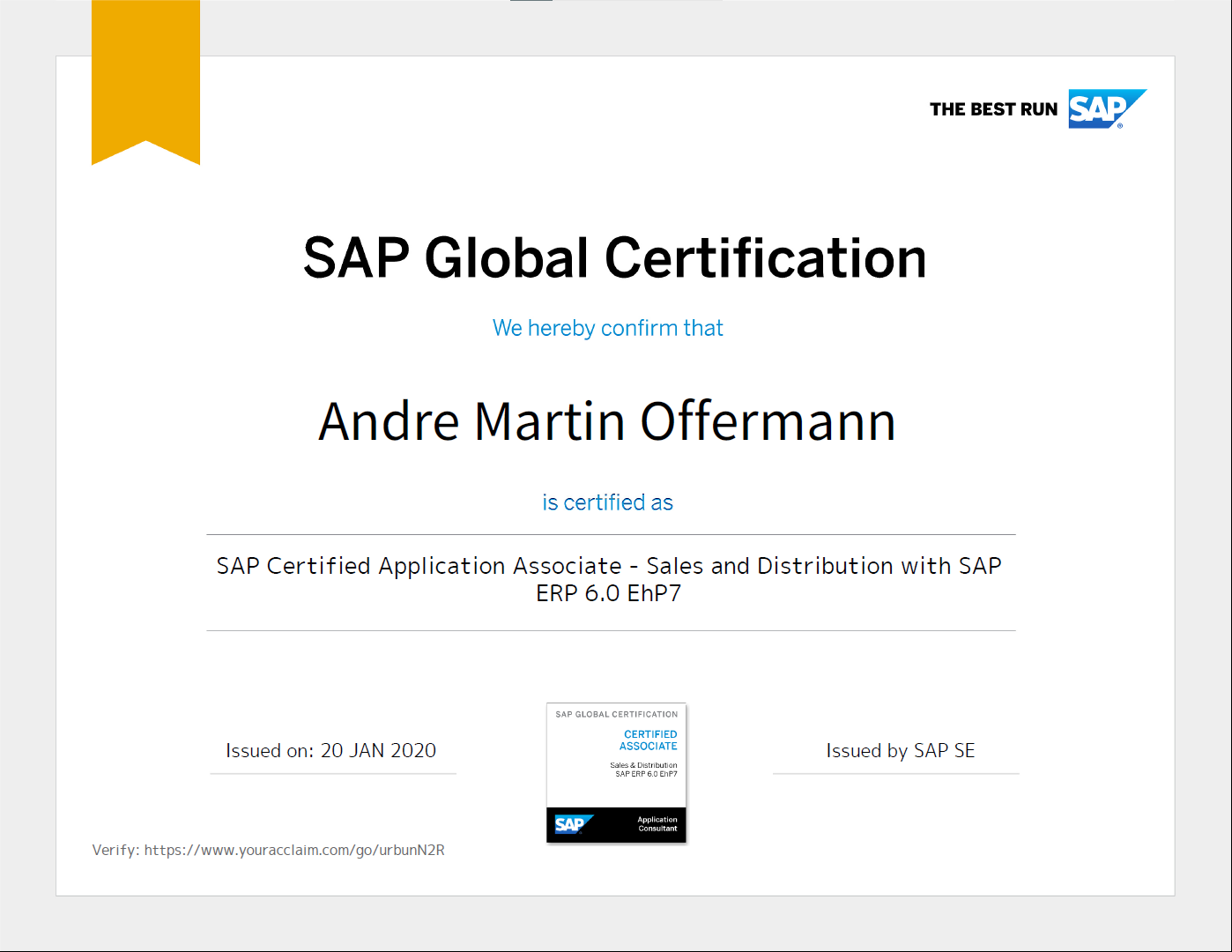The width and height of the screenshot is (1232, 952).
Task: Click the 'ERP 6.0 EhP7' line below the title
Action: [x=608, y=593]
